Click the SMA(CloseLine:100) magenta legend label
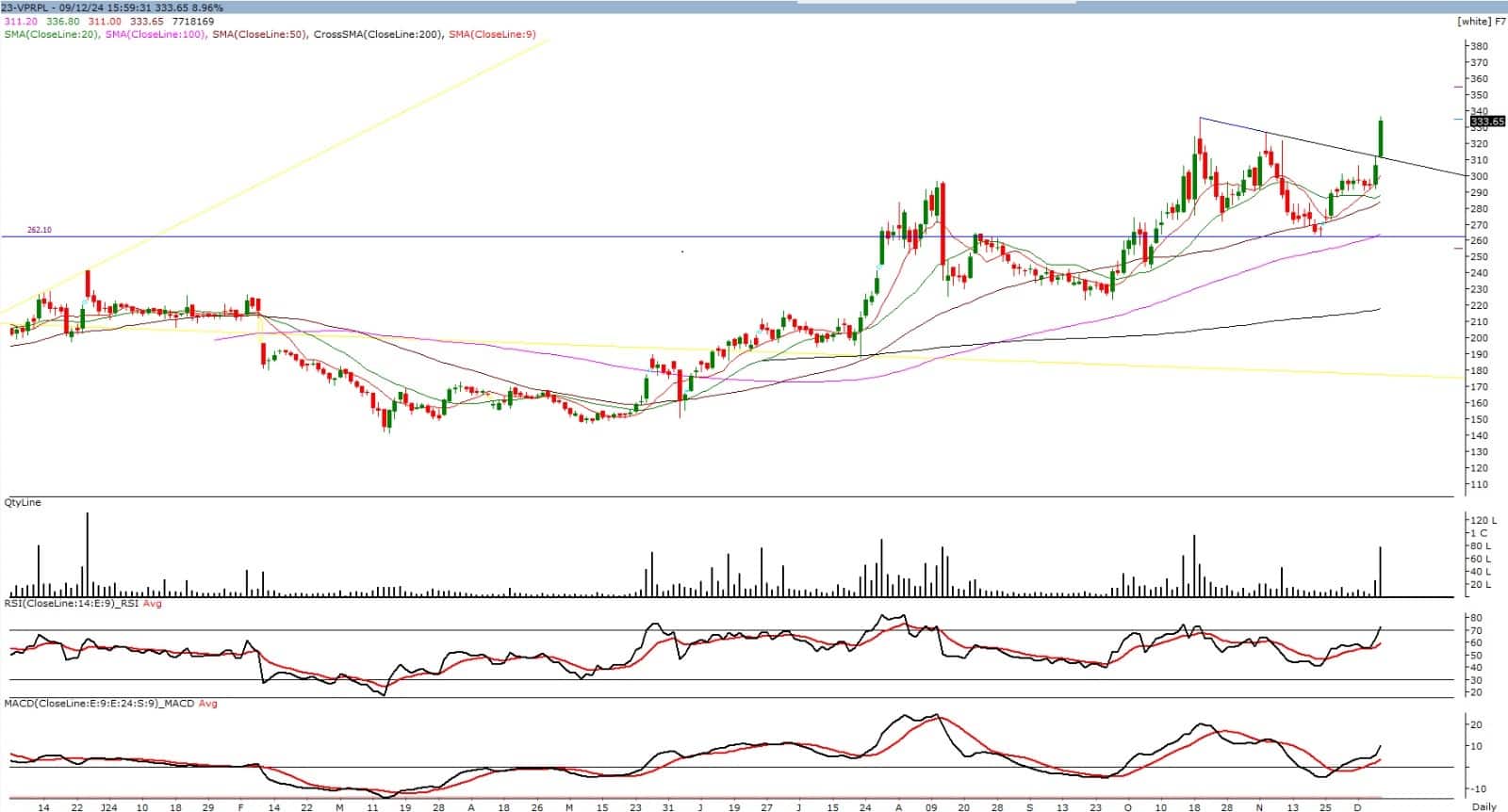 tap(155, 35)
